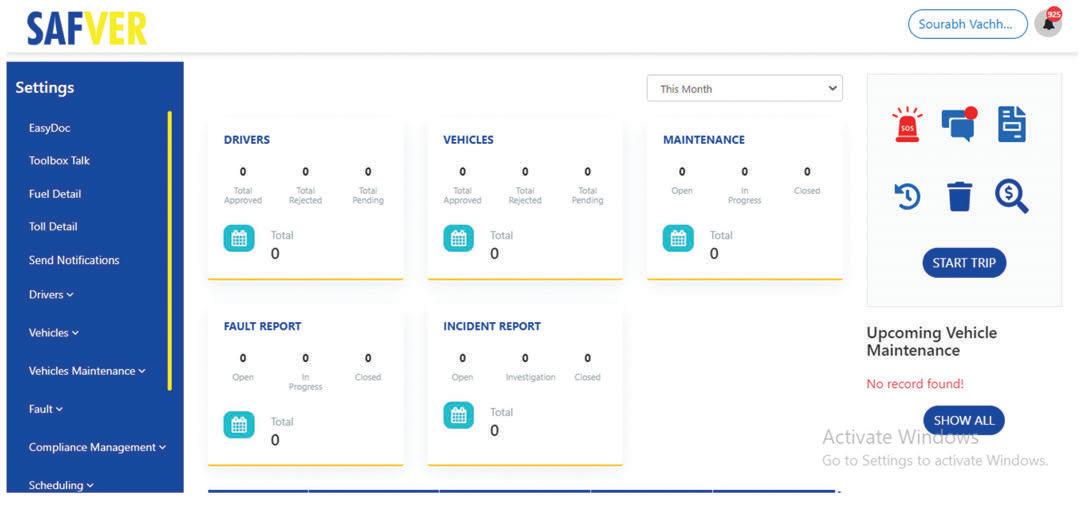Click the SAFVER logo
This screenshot has width=1091, height=505.
coord(87,29)
